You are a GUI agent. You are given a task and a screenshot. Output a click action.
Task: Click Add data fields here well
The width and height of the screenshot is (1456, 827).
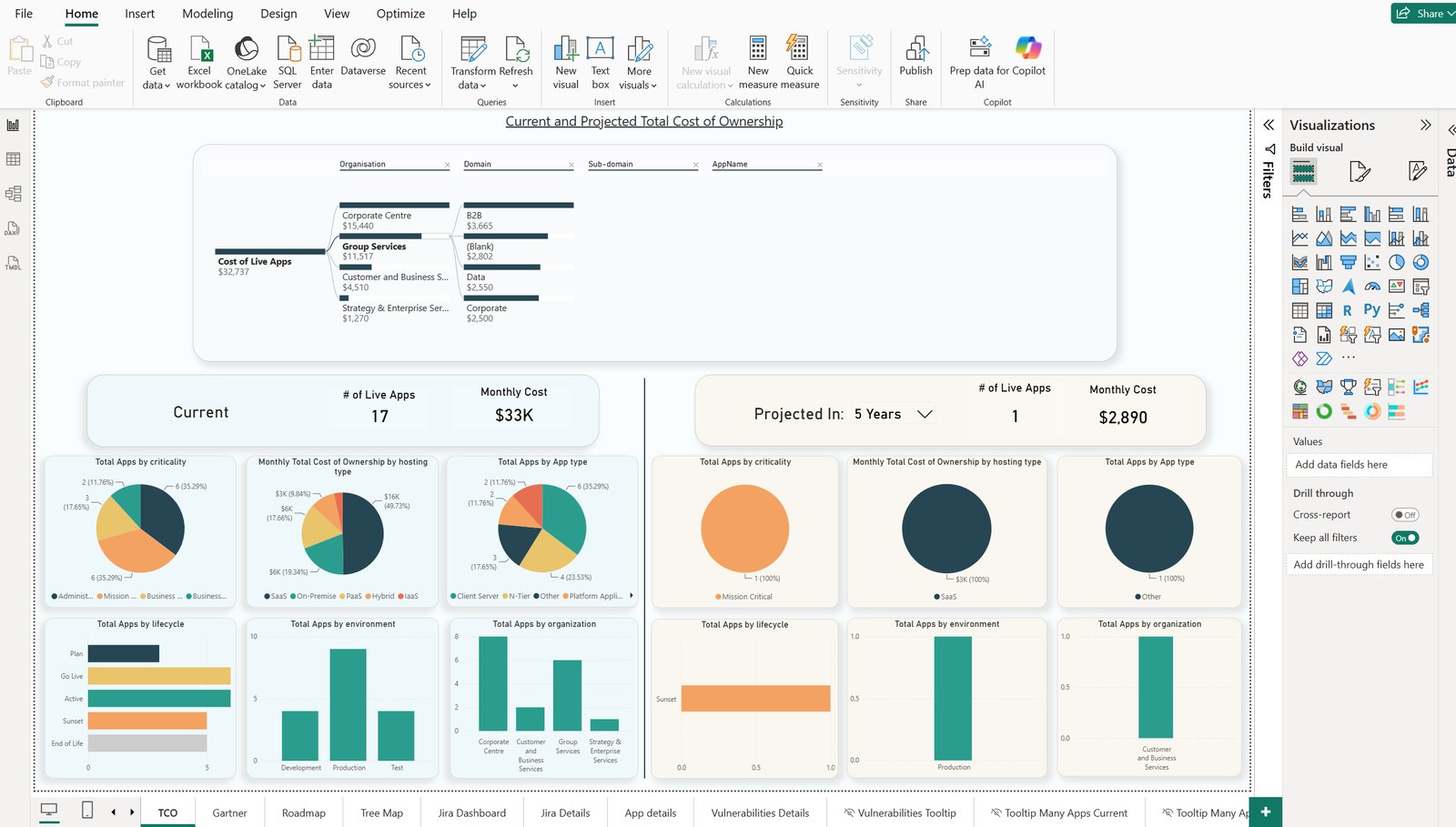(1359, 465)
